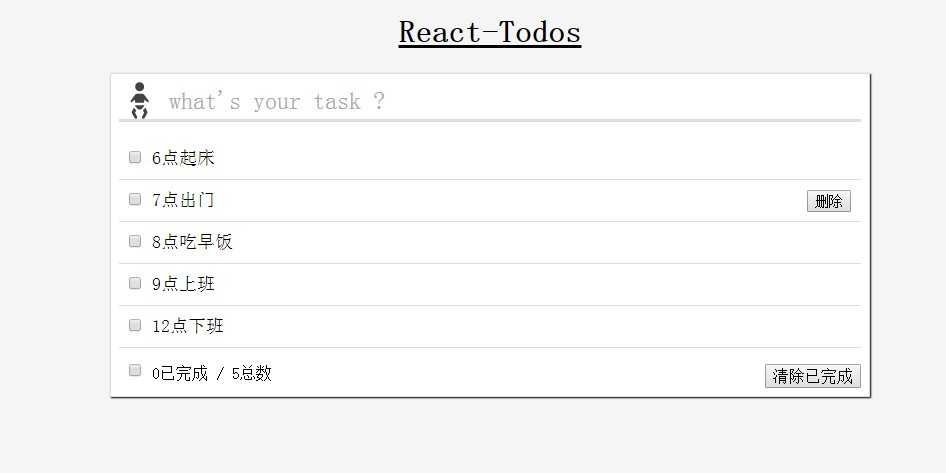The width and height of the screenshot is (946, 473).
Task: Select the 6点起床 task text
Action: click(x=183, y=158)
